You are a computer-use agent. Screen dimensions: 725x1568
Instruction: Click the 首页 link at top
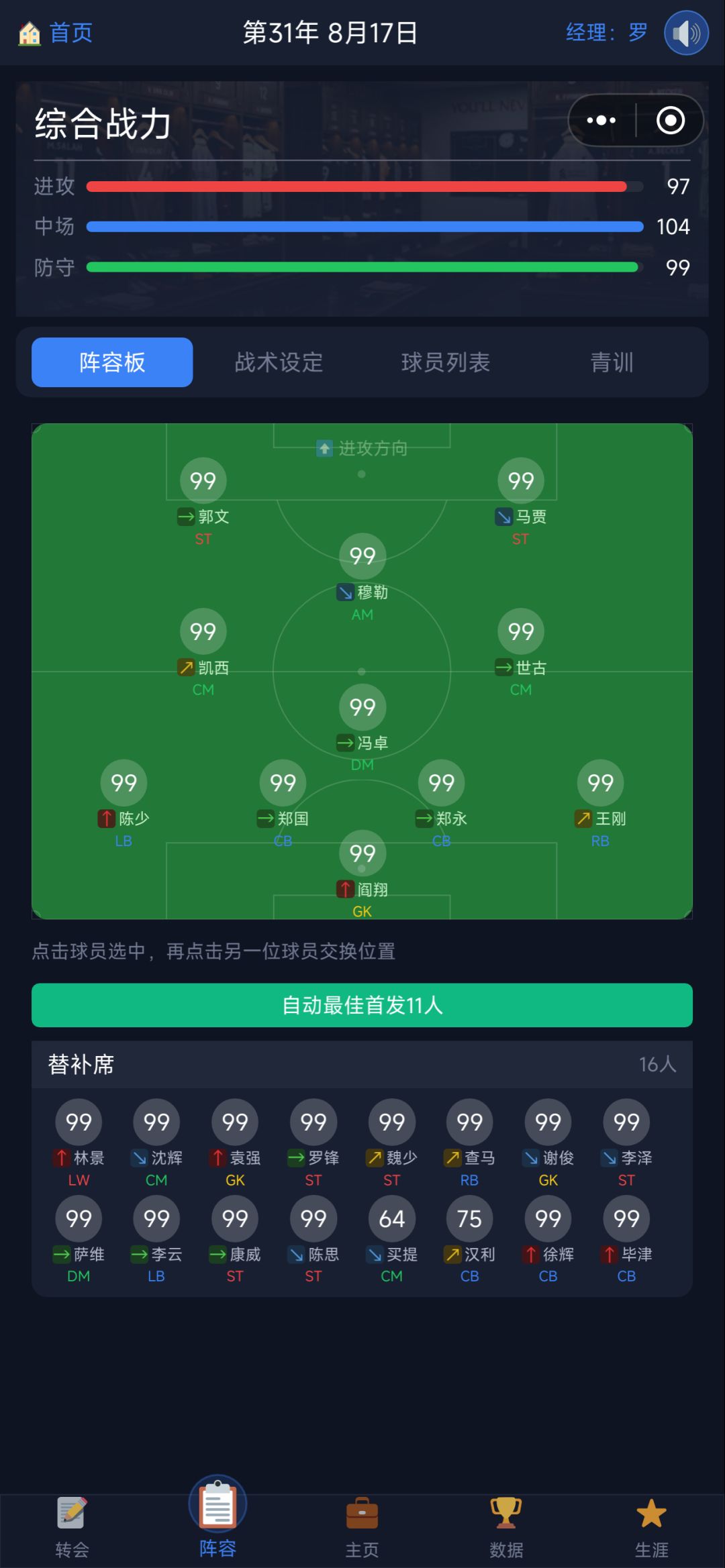coord(71,33)
